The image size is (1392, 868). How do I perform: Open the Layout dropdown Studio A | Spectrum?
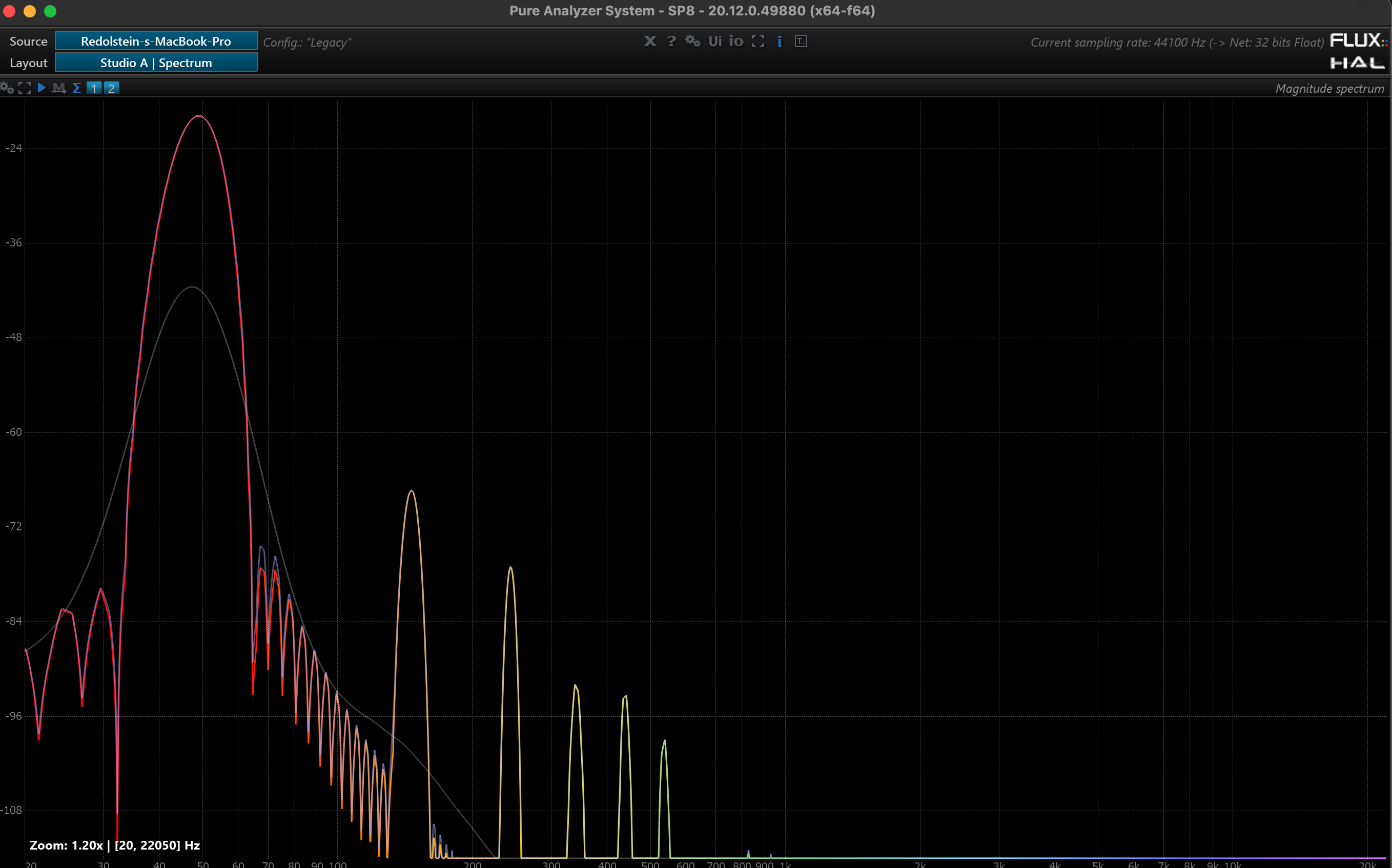[156, 63]
